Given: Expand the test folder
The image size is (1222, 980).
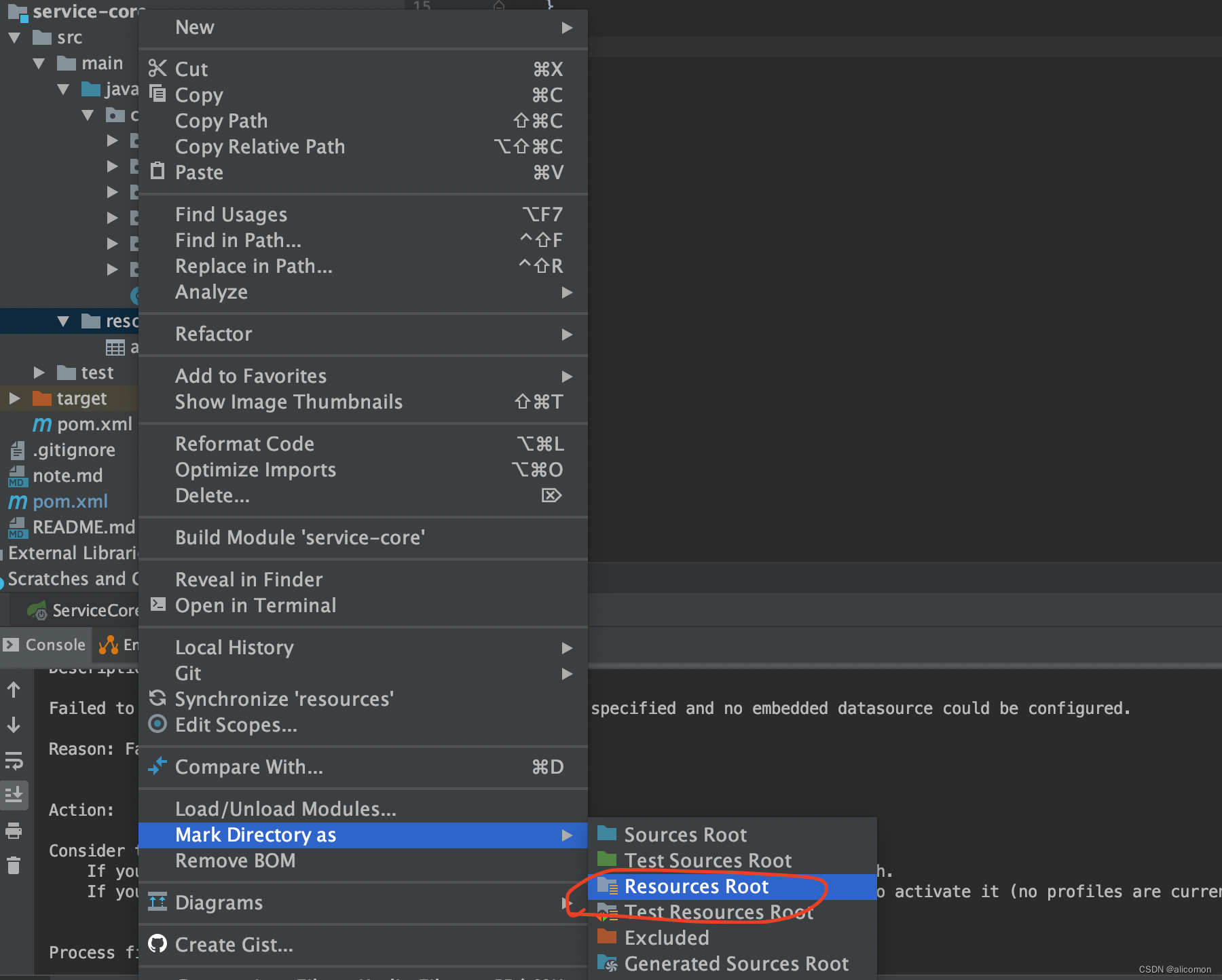Looking at the screenshot, I should pos(39,373).
